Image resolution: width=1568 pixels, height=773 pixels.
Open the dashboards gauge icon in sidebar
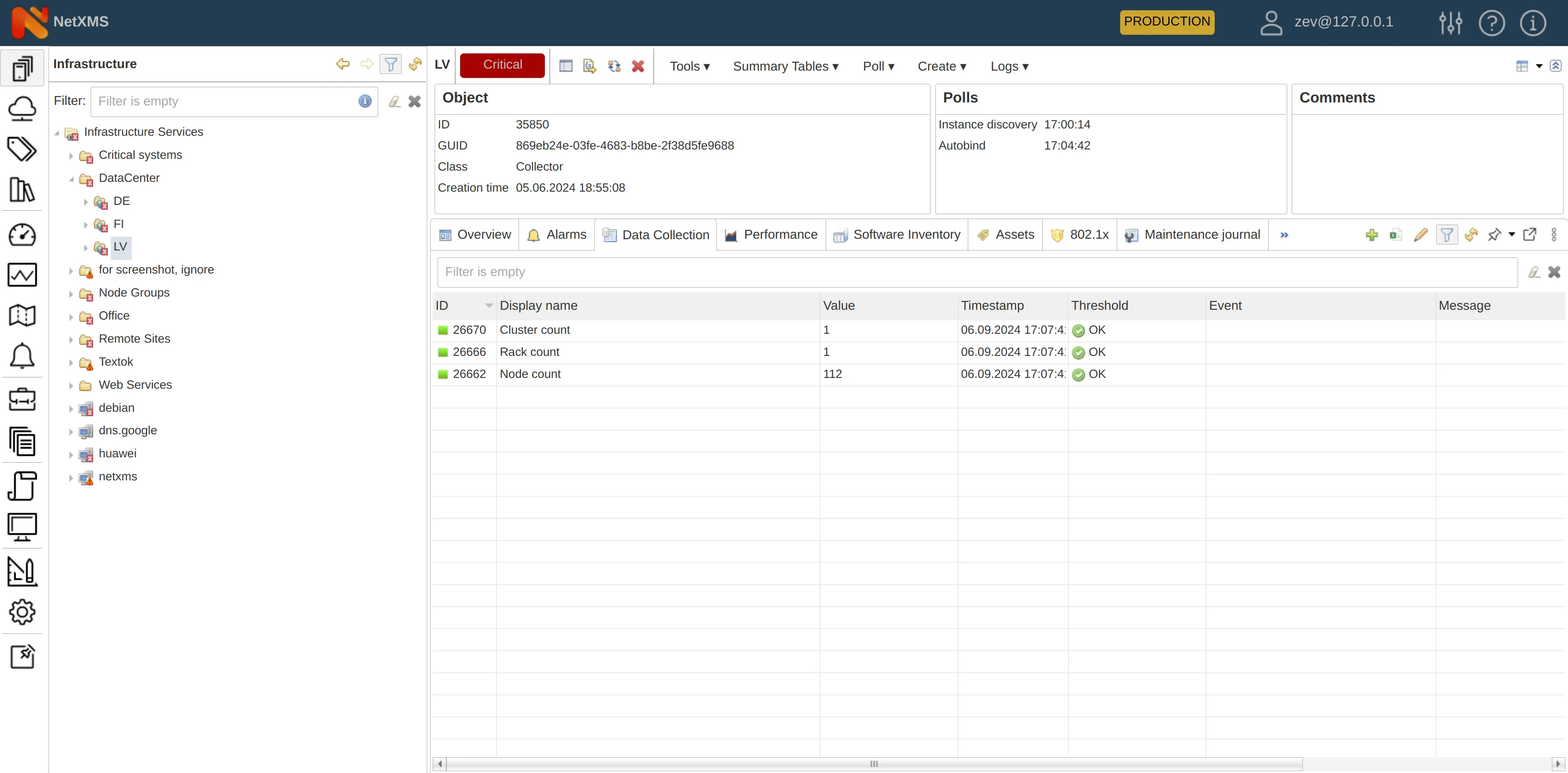pos(23,234)
